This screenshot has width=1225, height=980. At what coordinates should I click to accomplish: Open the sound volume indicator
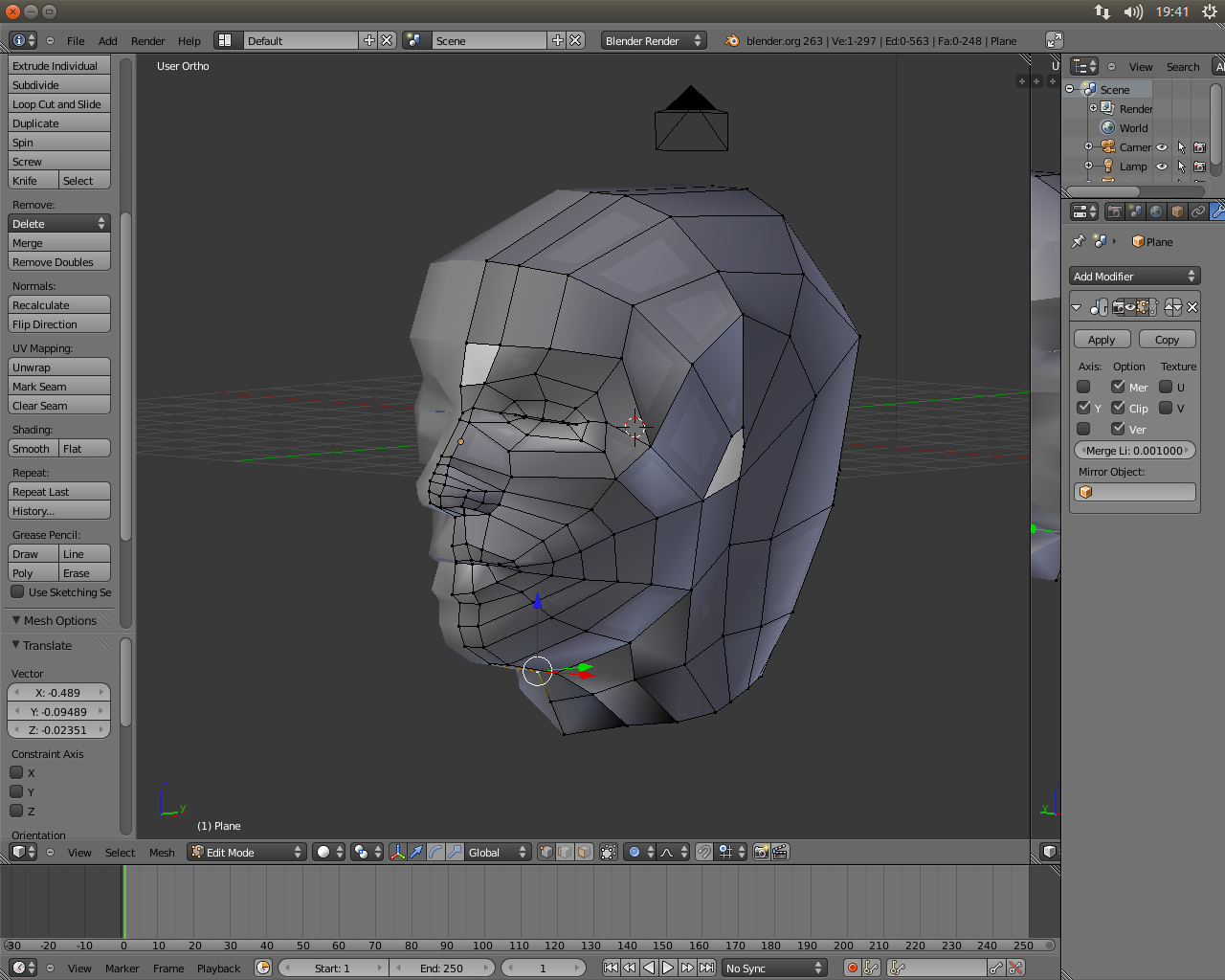pyautogui.click(x=1133, y=11)
